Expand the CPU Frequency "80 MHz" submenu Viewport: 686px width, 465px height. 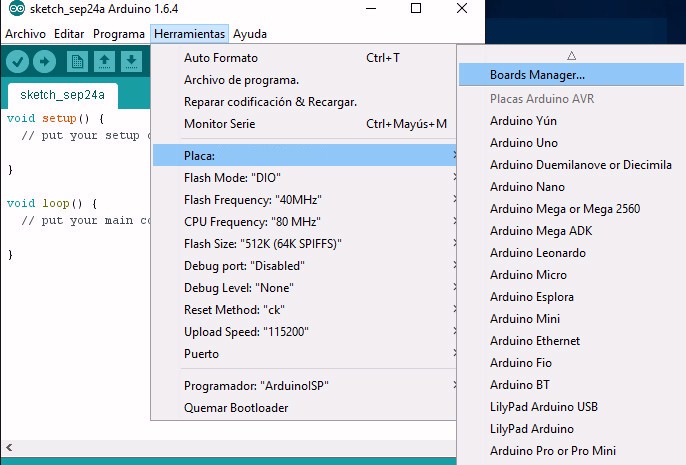(x=250, y=222)
